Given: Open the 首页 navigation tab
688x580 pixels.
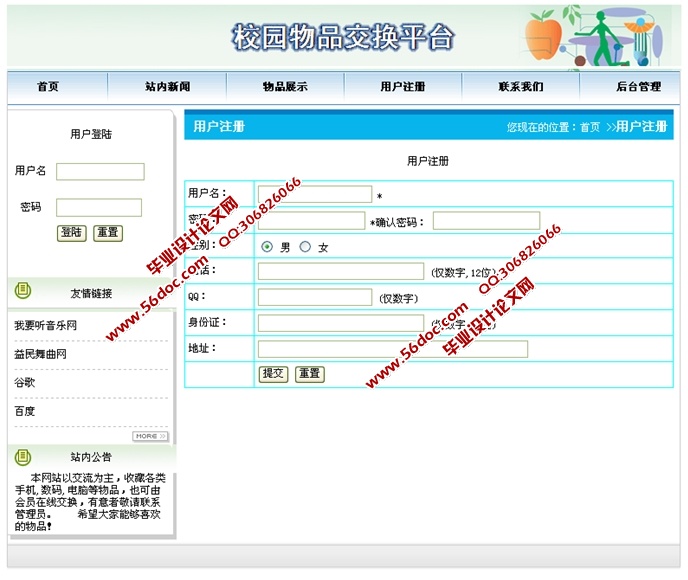Looking at the screenshot, I should (48, 87).
